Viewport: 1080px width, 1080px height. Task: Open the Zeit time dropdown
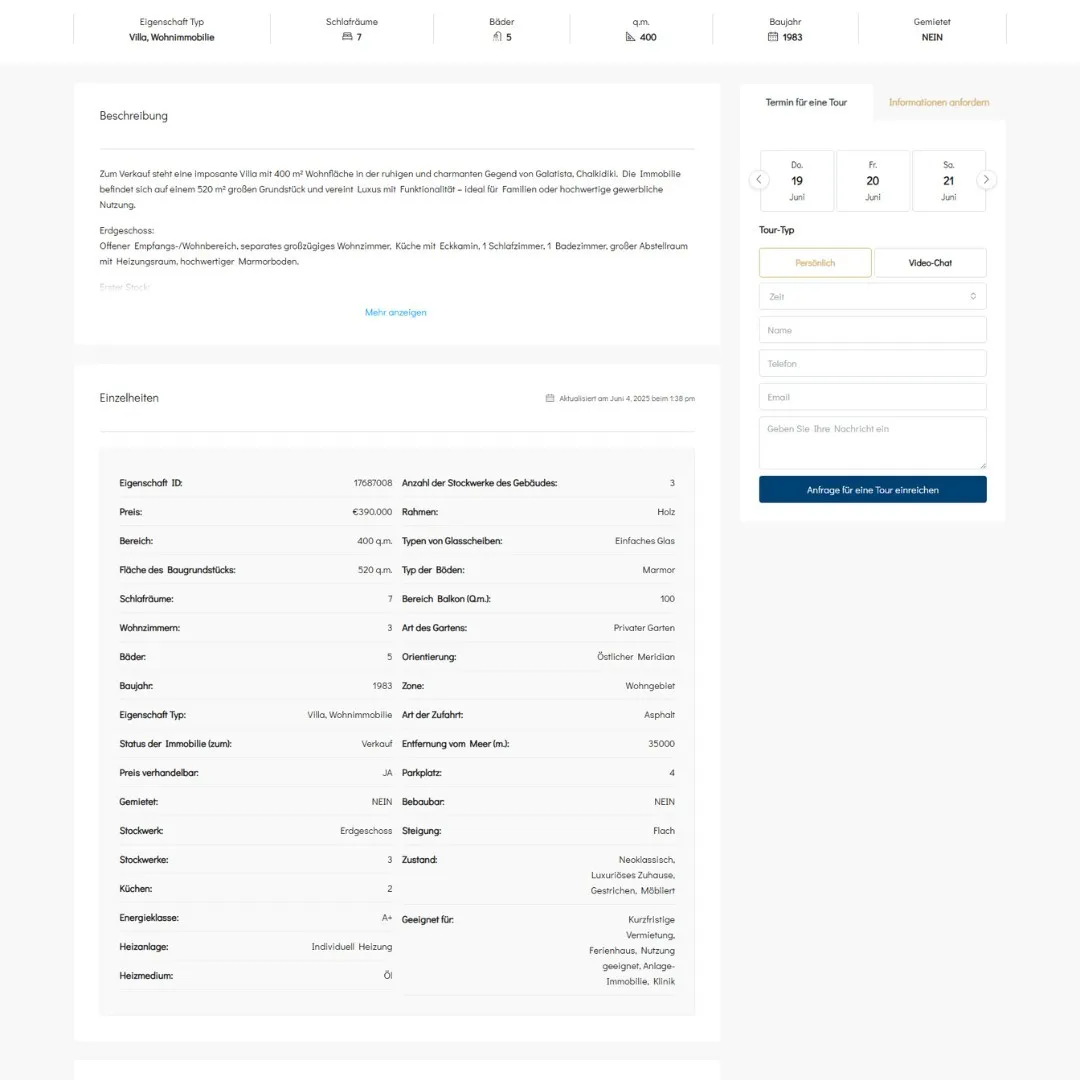(873, 296)
